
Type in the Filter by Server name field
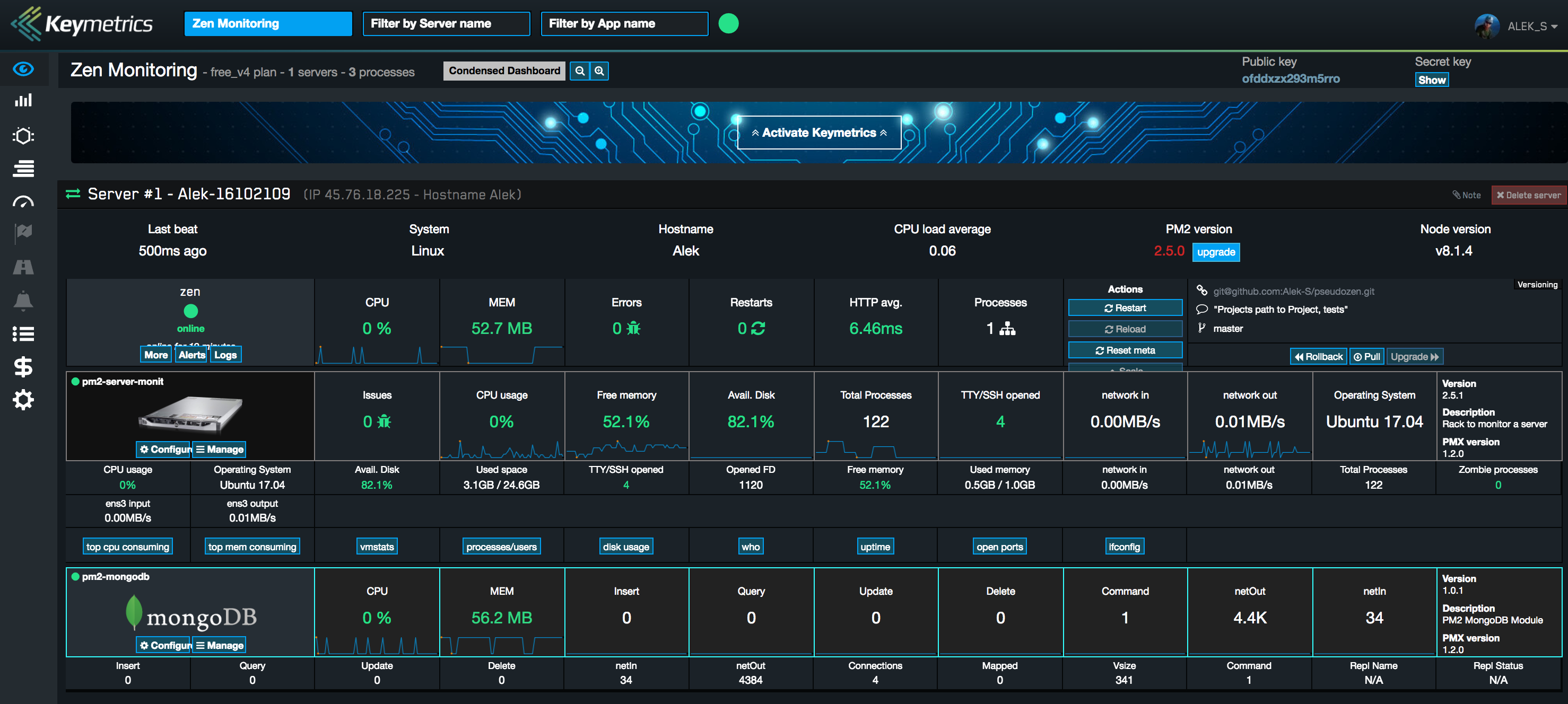coord(446,24)
